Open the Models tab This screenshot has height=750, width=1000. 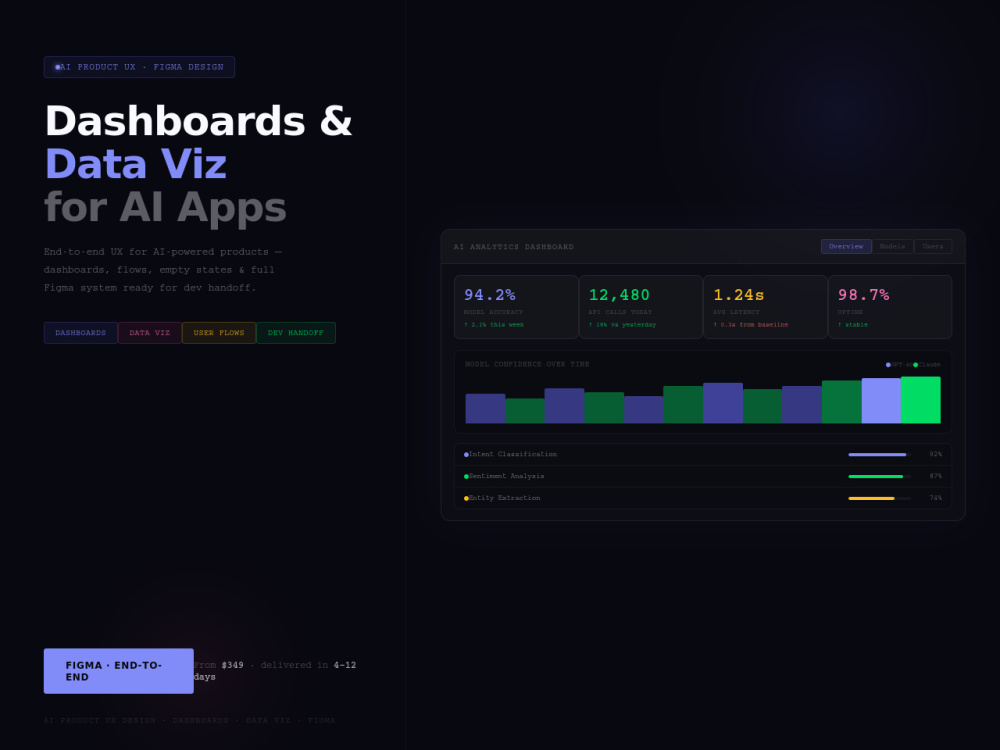pyautogui.click(x=892, y=246)
